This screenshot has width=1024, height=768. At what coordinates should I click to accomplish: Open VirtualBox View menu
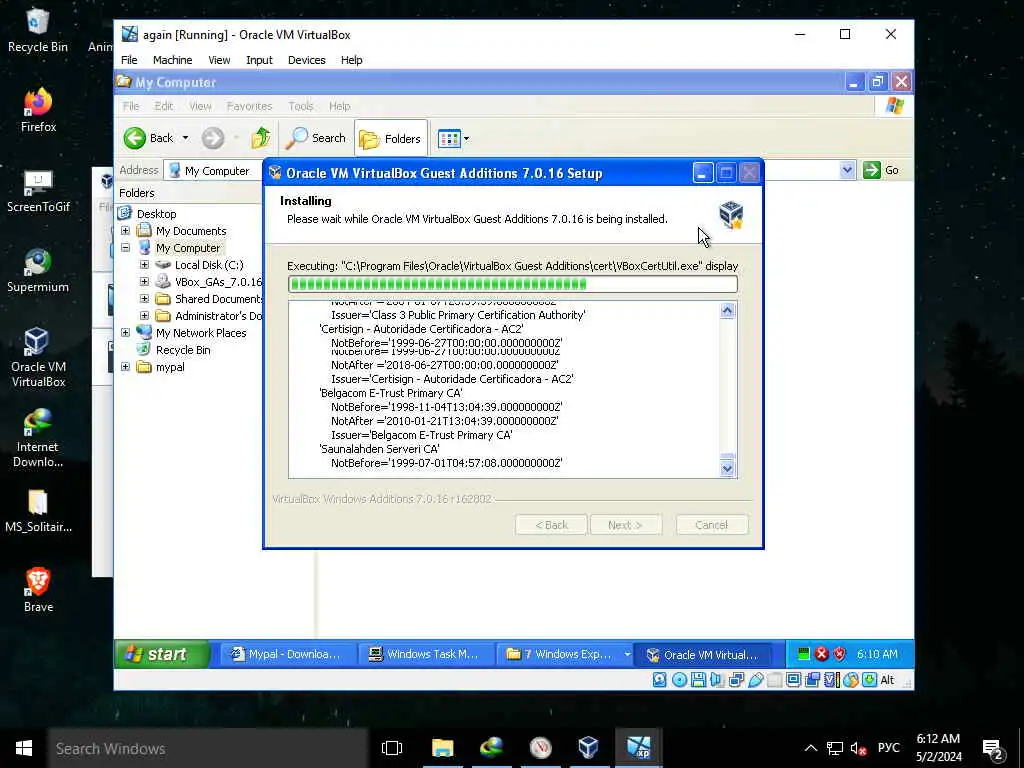point(219,60)
